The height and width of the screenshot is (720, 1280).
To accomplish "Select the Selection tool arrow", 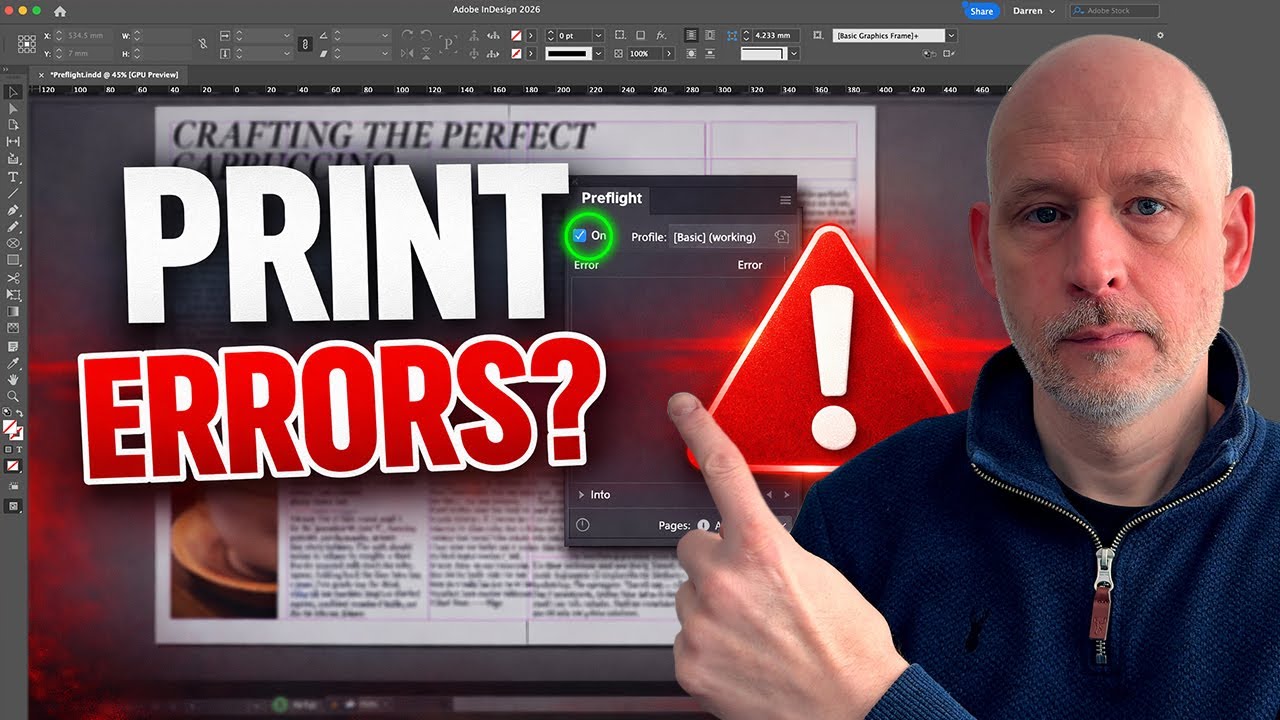I will [13, 91].
